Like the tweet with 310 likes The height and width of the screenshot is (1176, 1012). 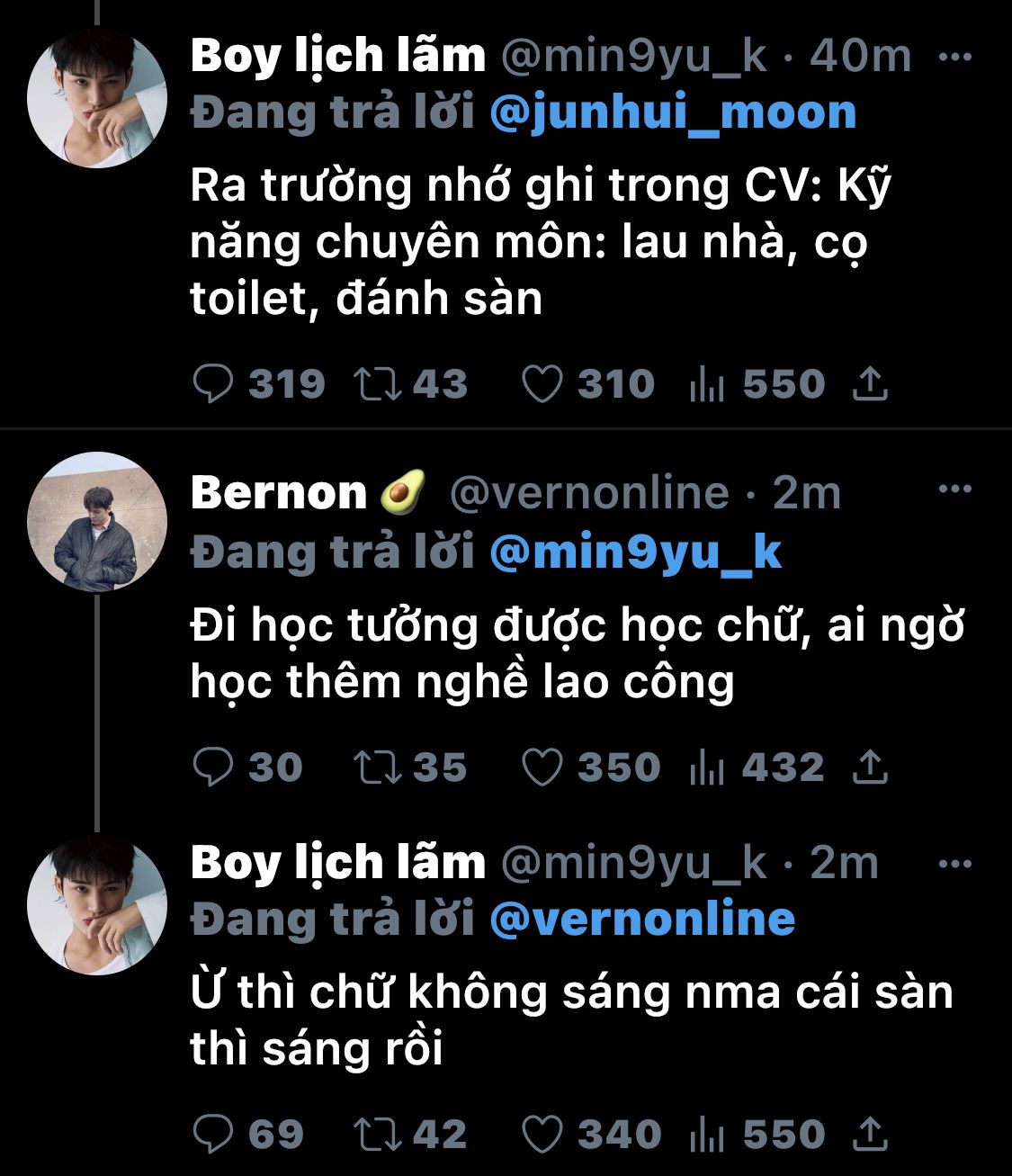[542, 384]
